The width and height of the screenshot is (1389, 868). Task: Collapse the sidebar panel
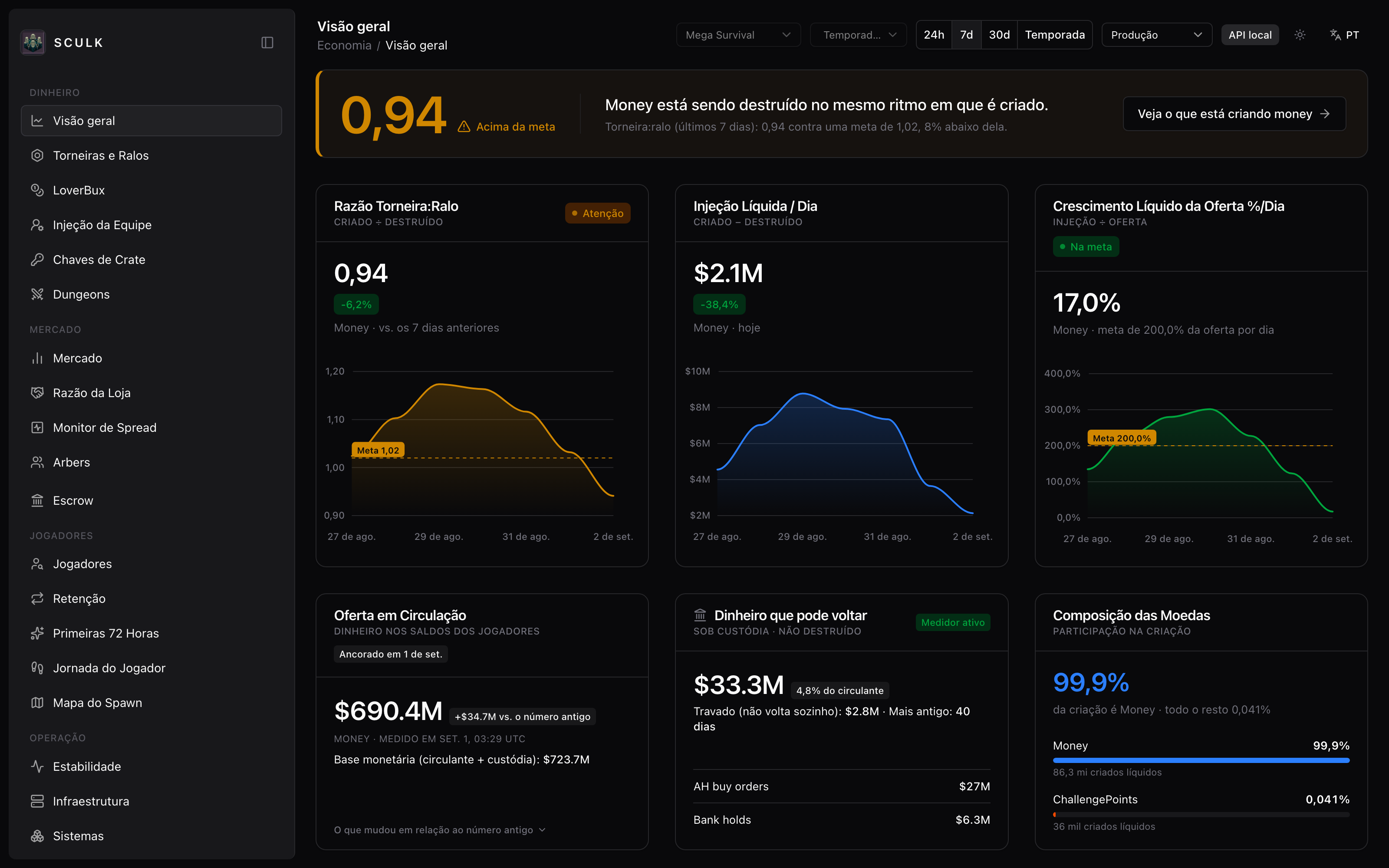click(x=267, y=43)
